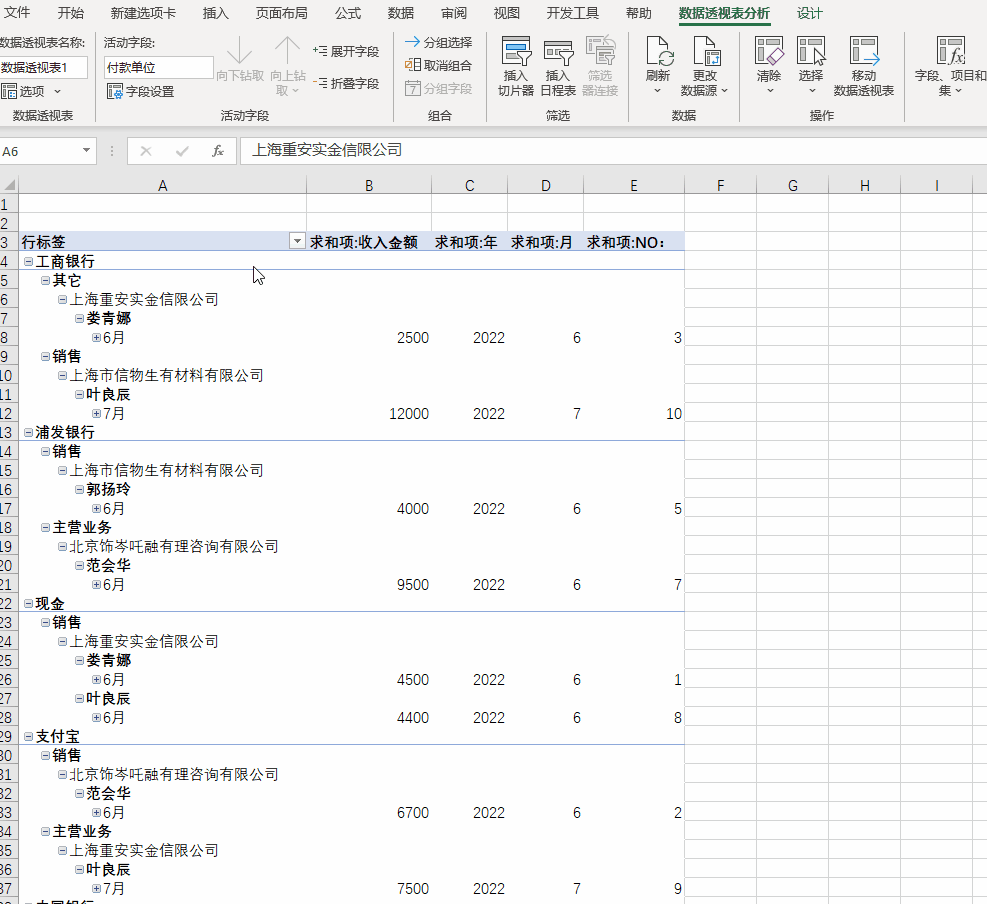Click the formula bar text 上海重安实金信限公司

coord(327,150)
